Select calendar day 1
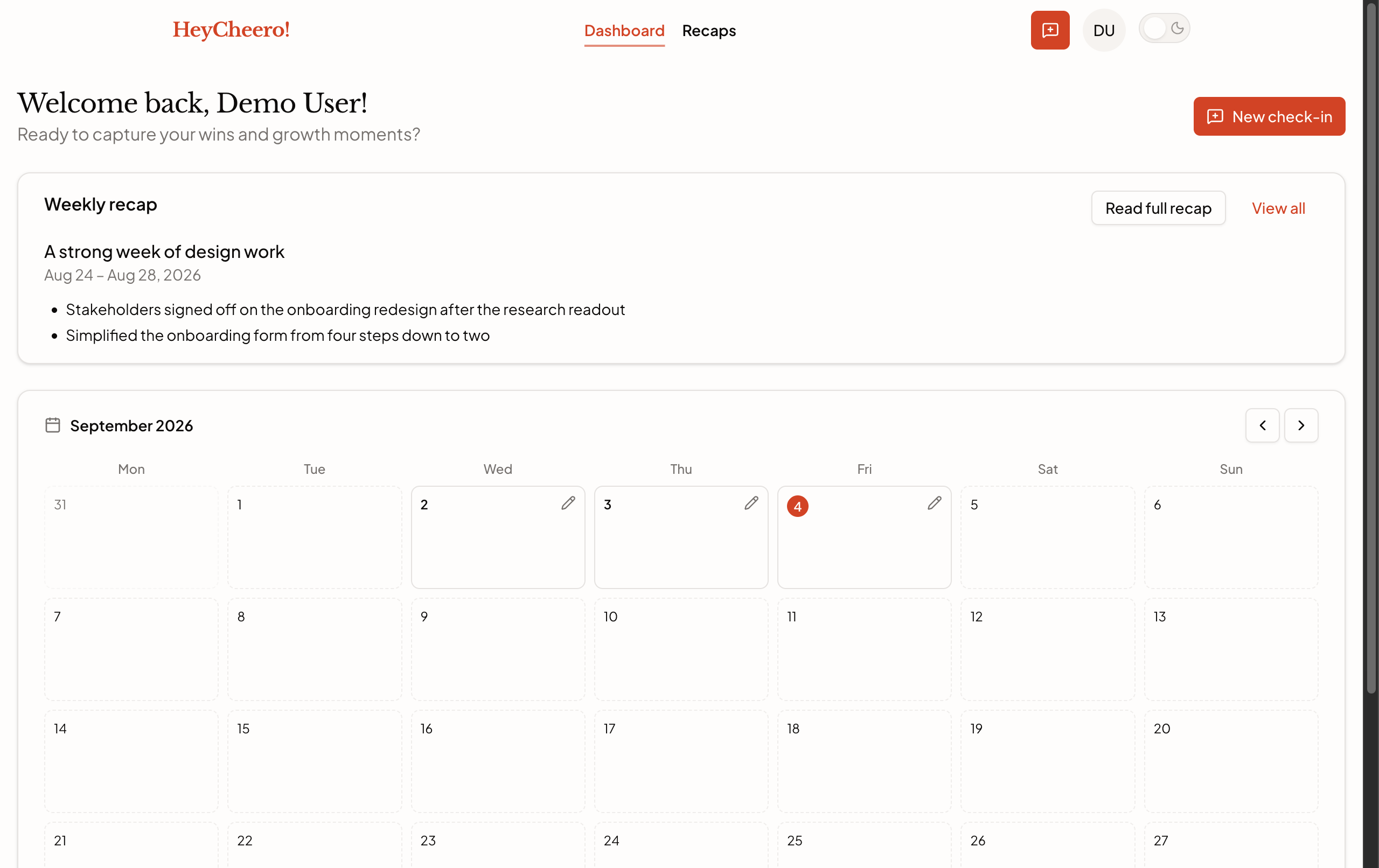 click(315, 537)
